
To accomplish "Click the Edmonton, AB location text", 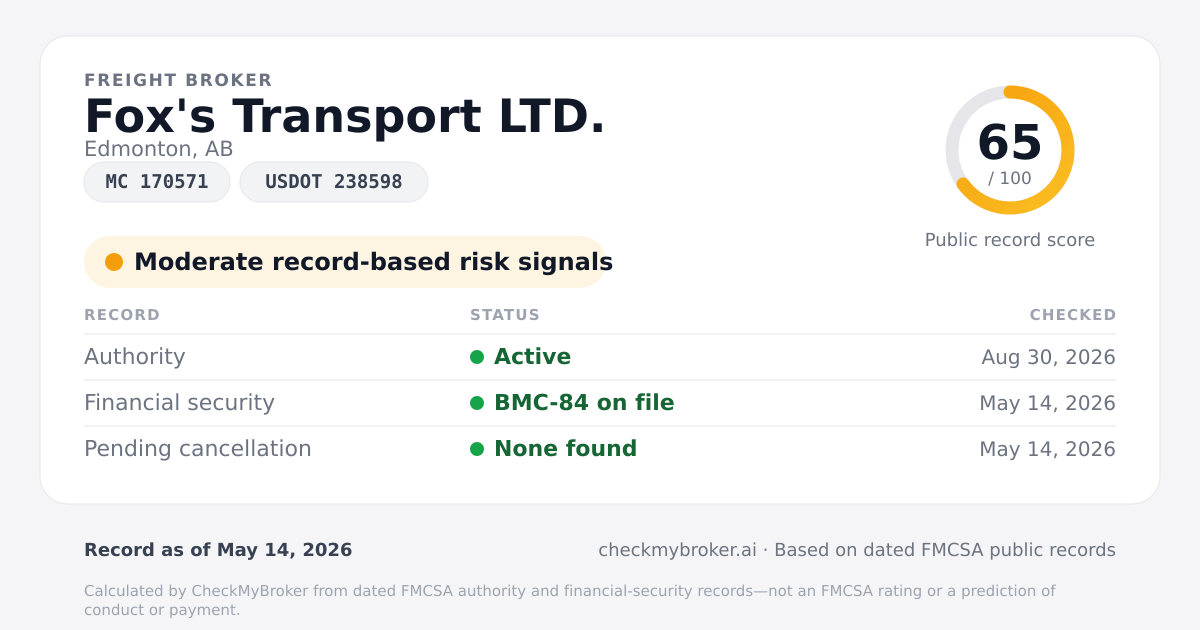I will (159, 149).
